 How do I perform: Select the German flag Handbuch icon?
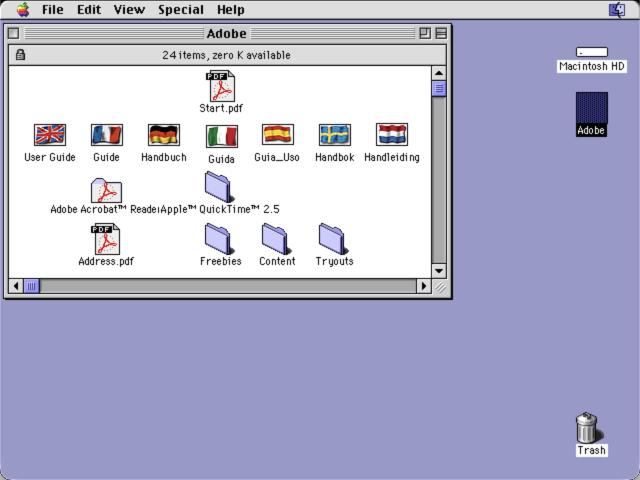pos(164,135)
